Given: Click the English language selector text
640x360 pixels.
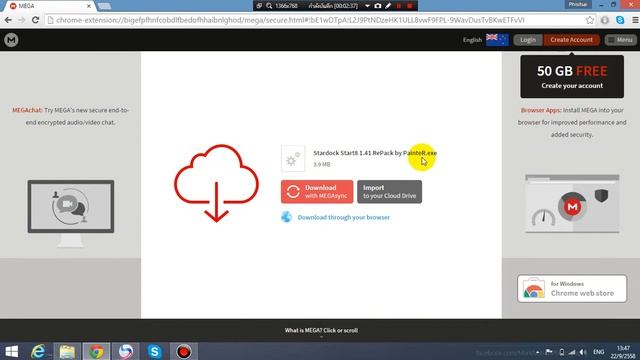Looking at the screenshot, I should 472,40.
